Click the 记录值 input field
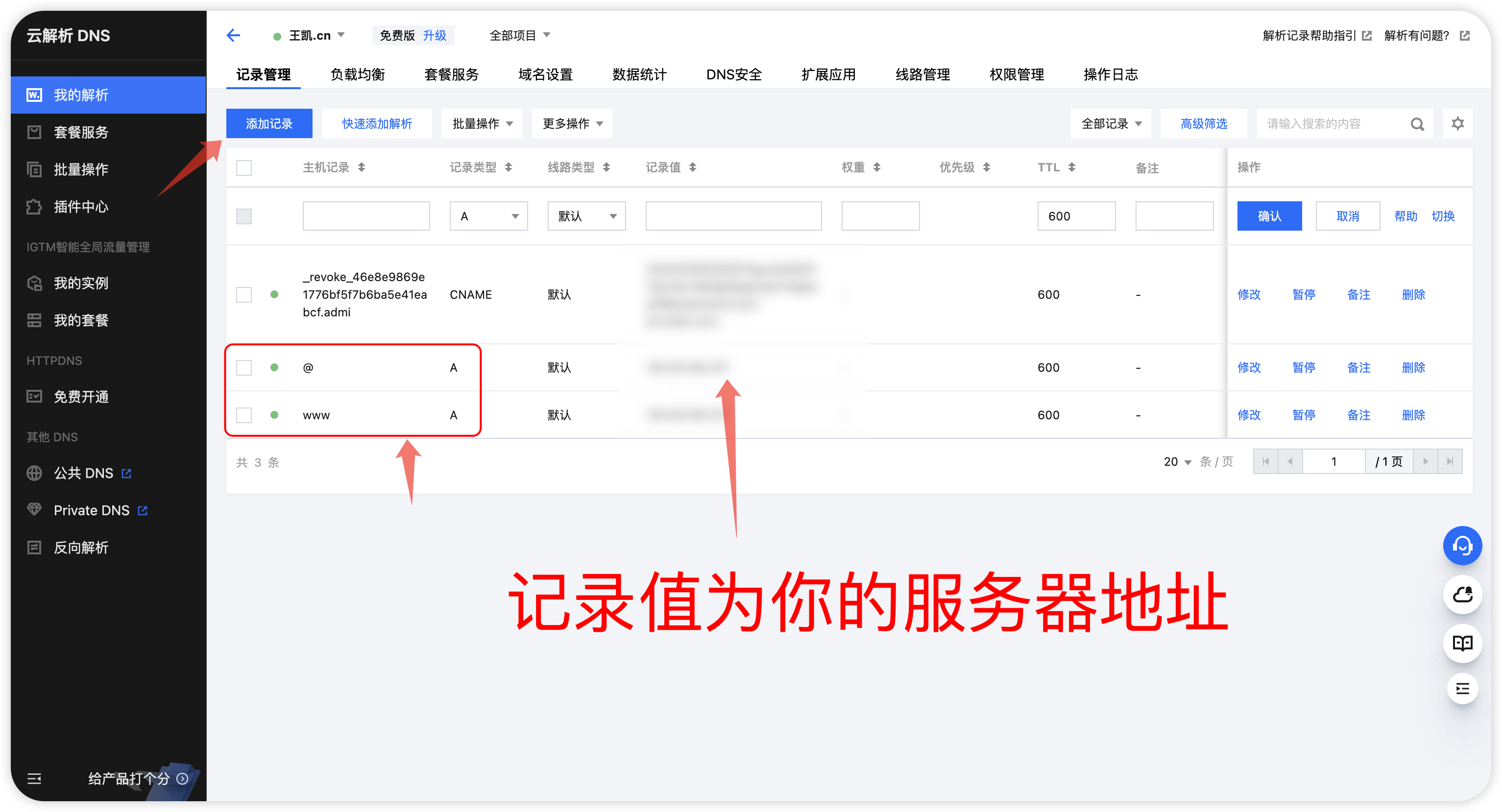The width and height of the screenshot is (1502, 812). (x=733, y=216)
